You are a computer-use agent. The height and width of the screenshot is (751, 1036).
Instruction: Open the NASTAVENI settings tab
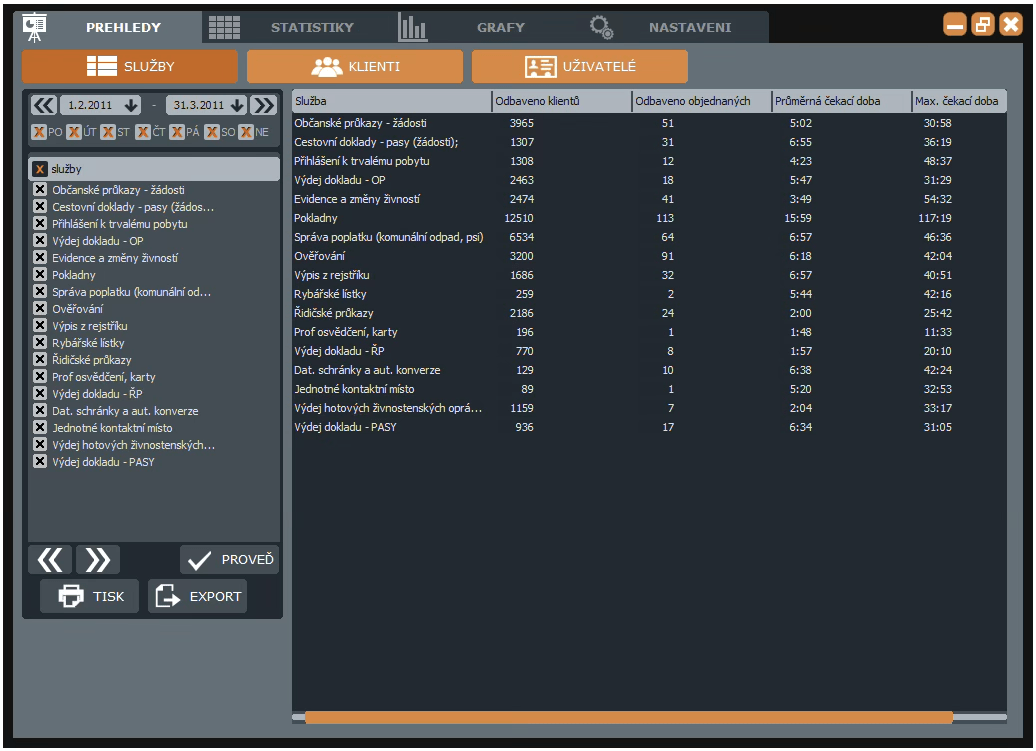pyautogui.click(x=690, y=28)
